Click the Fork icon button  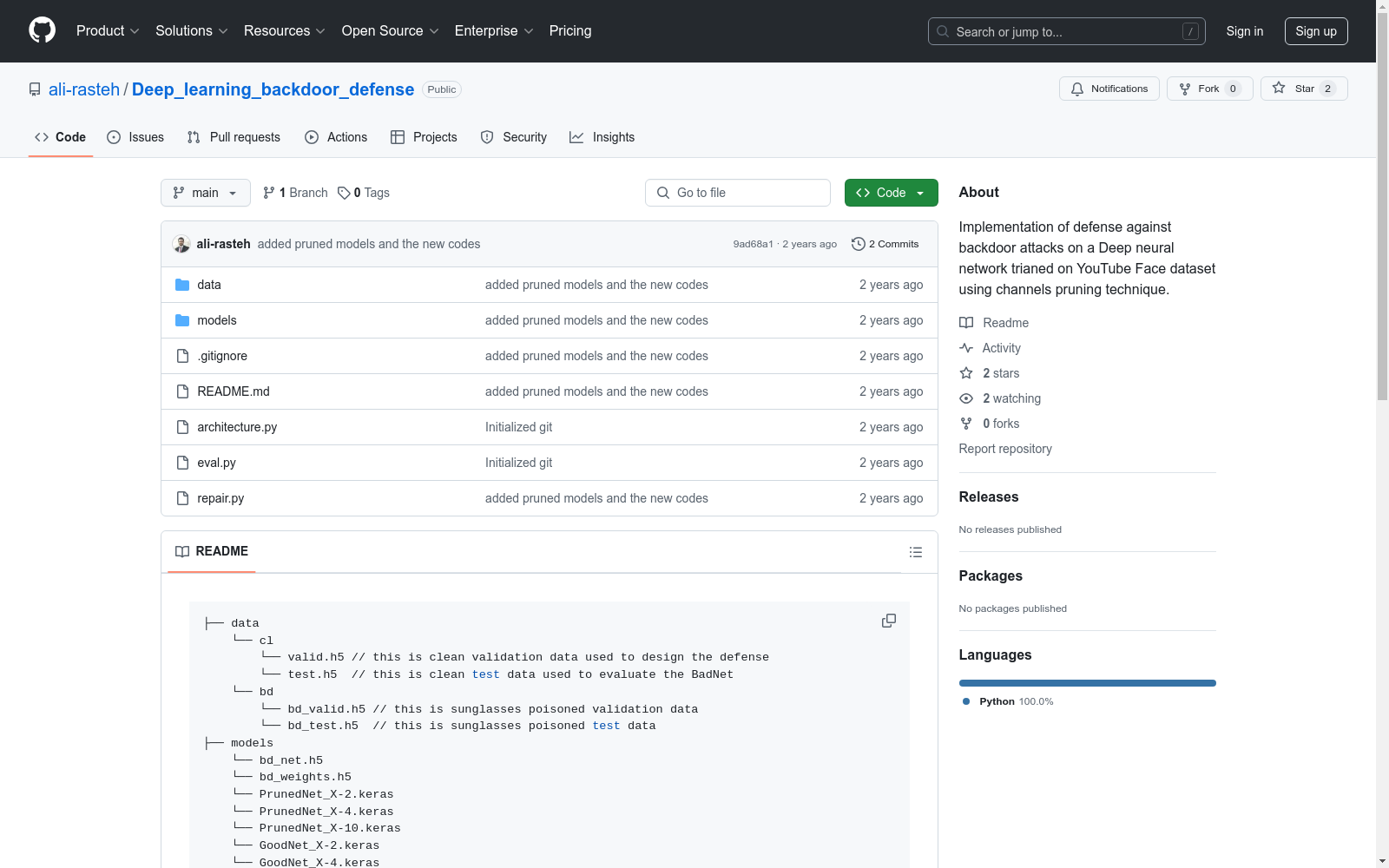coord(1185,89)
